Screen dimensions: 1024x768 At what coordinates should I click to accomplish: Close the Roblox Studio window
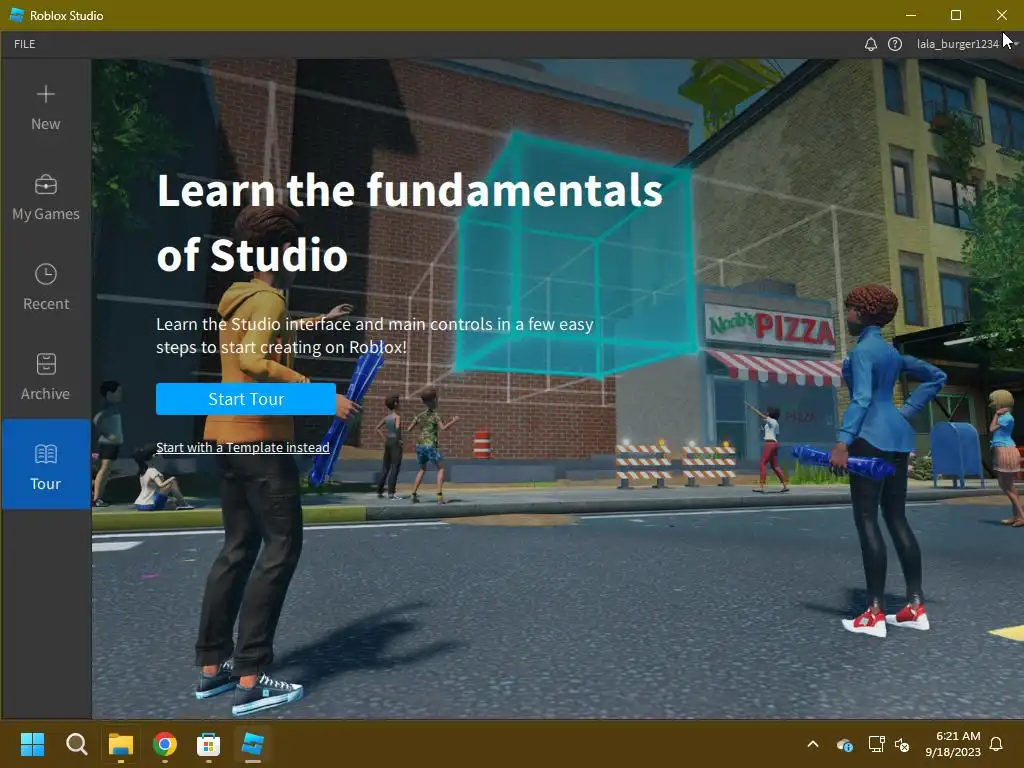pos(1002,15)
